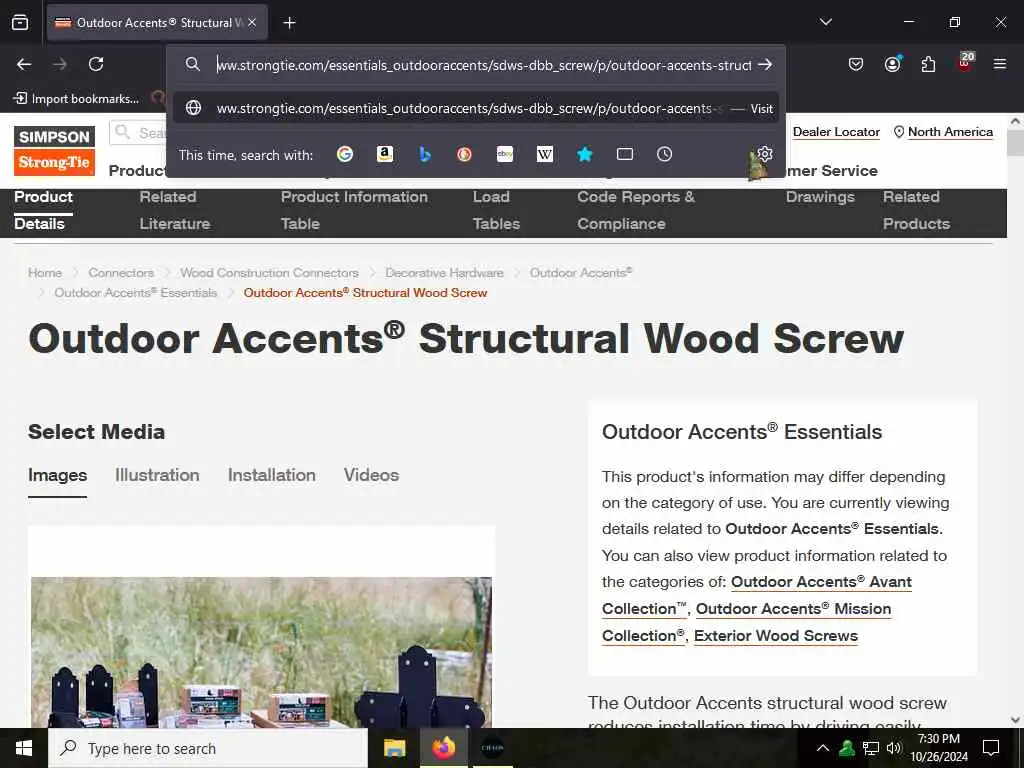Open the list all tabs chevron

825,22
